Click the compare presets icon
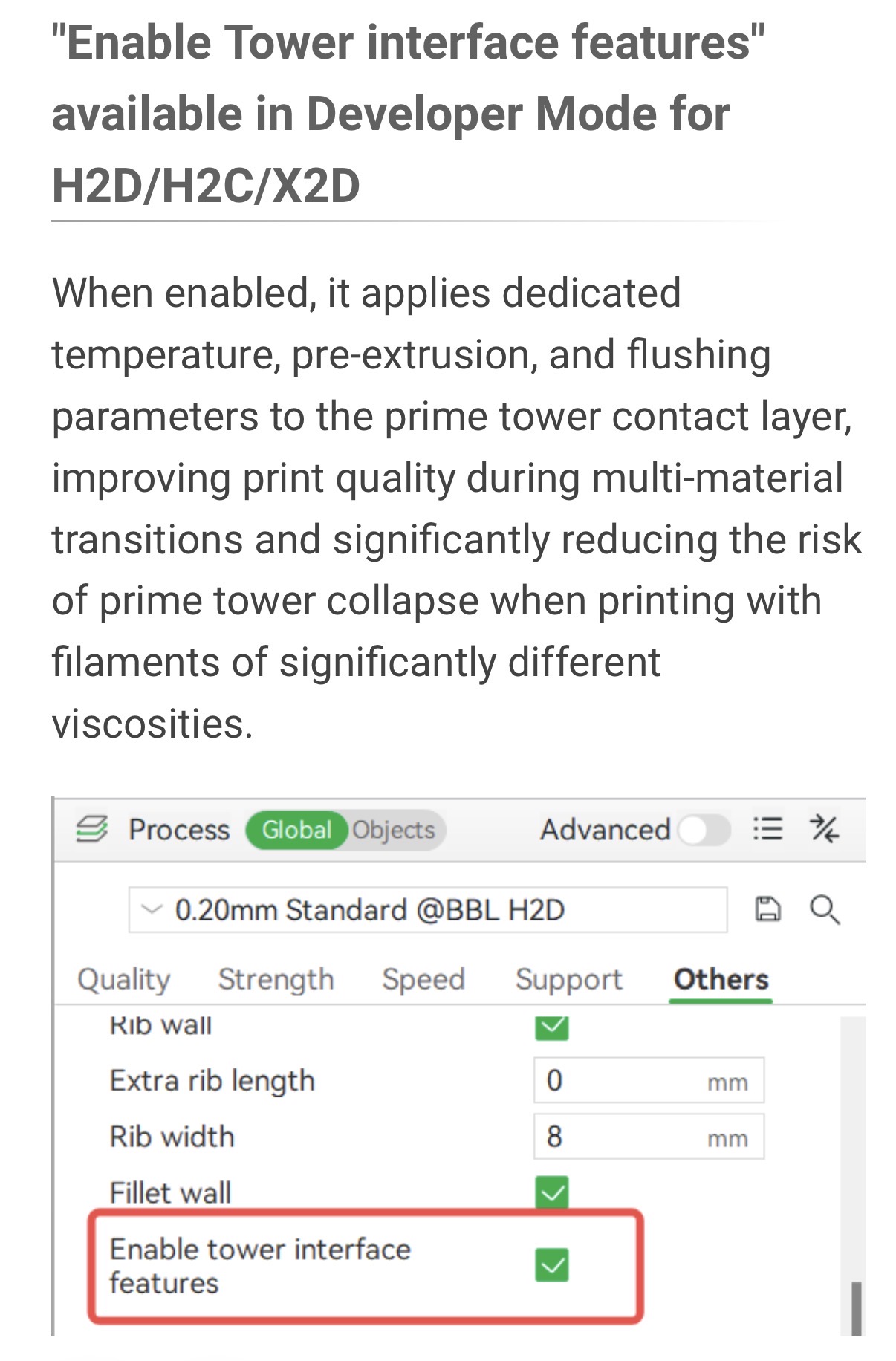This screenshot has width=896, height=1361. 824,828
